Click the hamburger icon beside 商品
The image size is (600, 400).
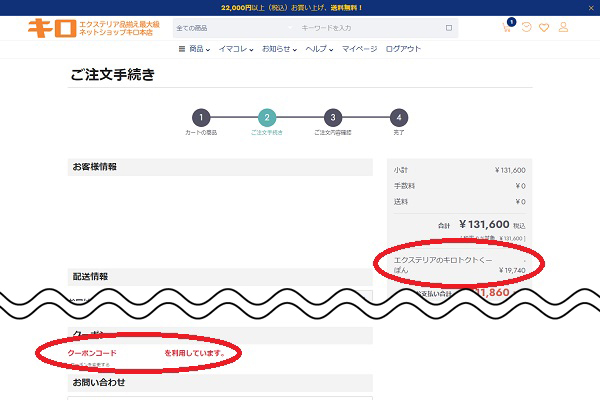pos(182,49)
